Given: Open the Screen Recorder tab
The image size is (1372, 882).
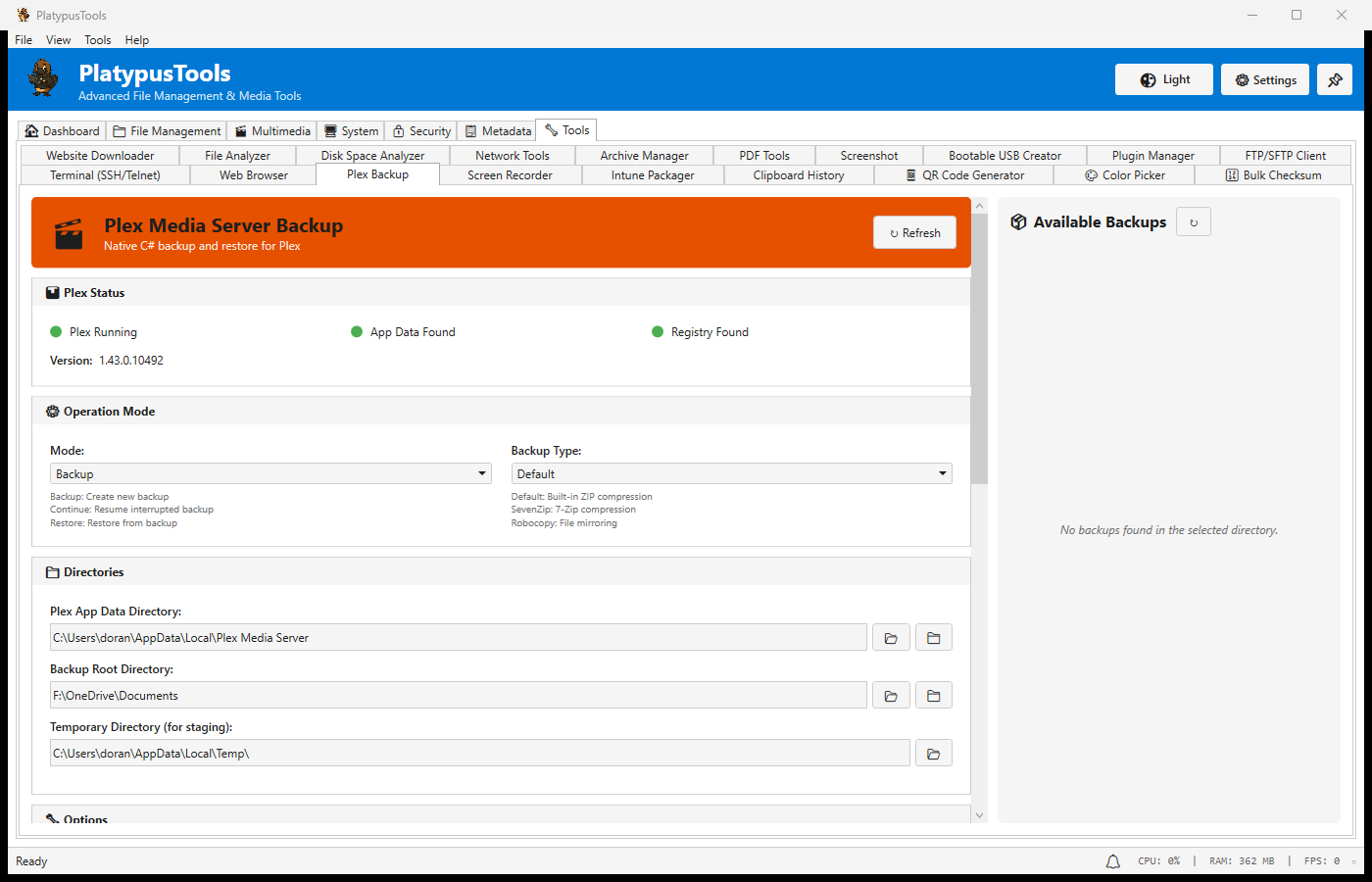Looking at the screenshot, I should click(511, 175).
